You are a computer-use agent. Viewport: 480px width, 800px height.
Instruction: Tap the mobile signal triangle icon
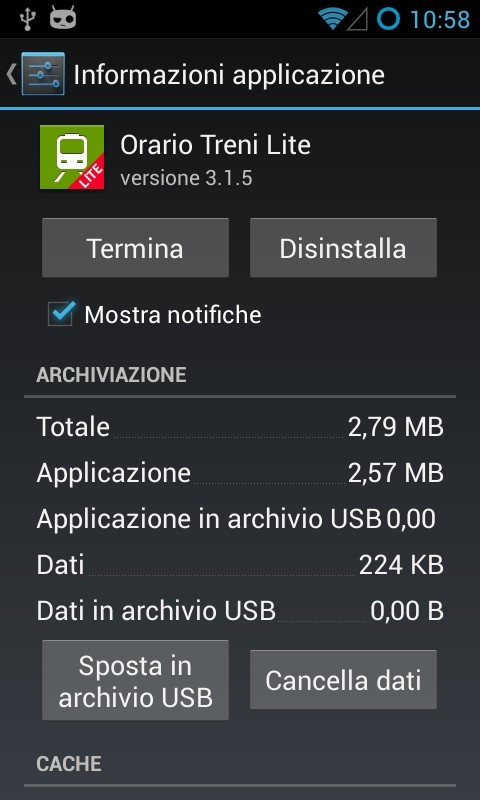coord(358,19)
